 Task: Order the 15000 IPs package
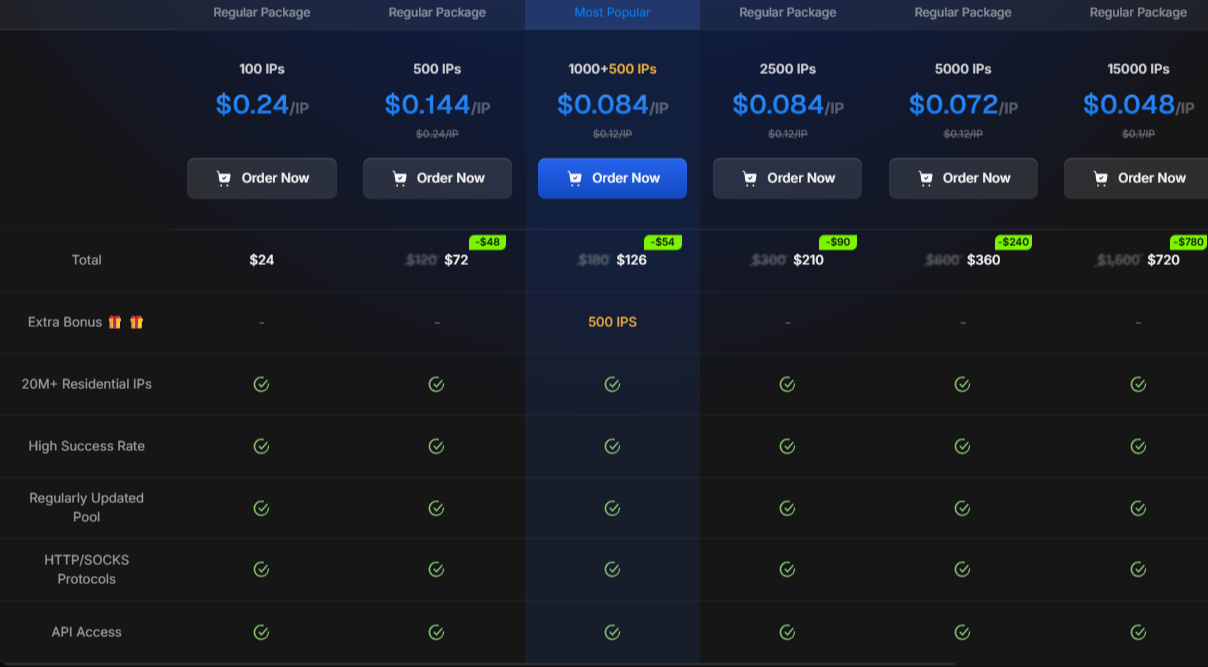point(1136,178)
